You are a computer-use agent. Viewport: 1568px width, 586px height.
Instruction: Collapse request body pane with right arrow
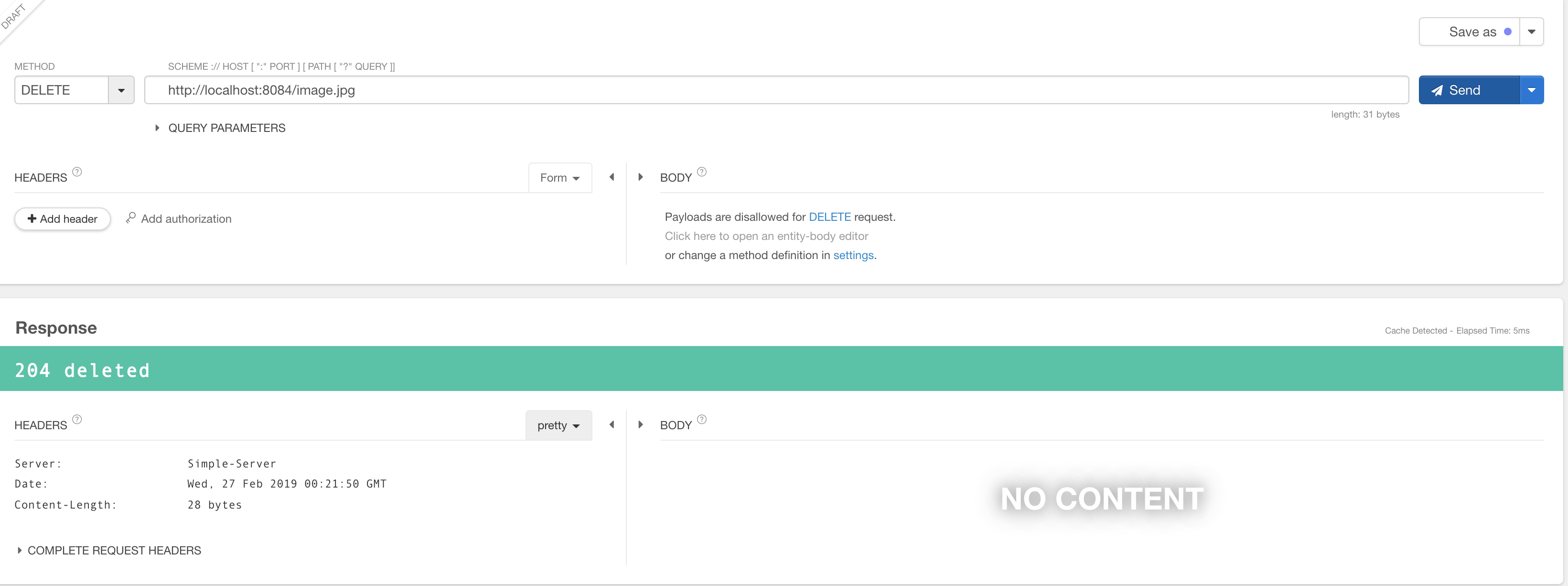(x=640, y=177)
